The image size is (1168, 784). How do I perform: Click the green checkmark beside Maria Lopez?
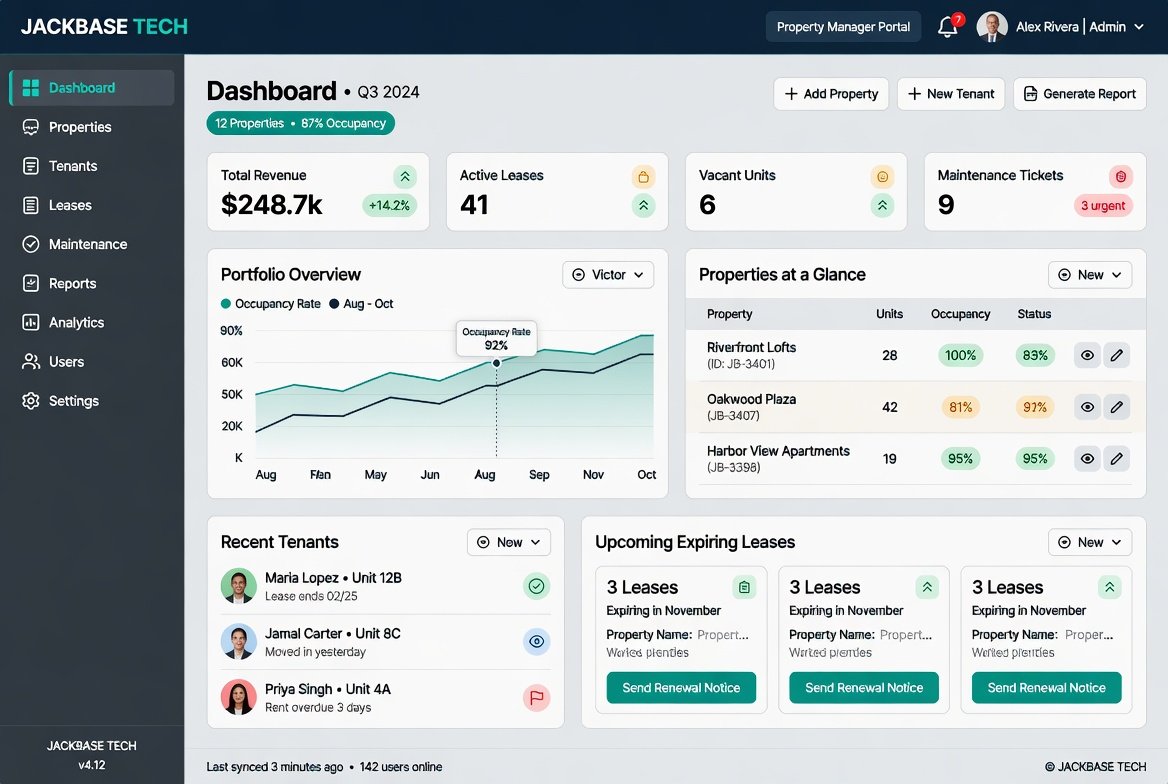tap(536, 587)
